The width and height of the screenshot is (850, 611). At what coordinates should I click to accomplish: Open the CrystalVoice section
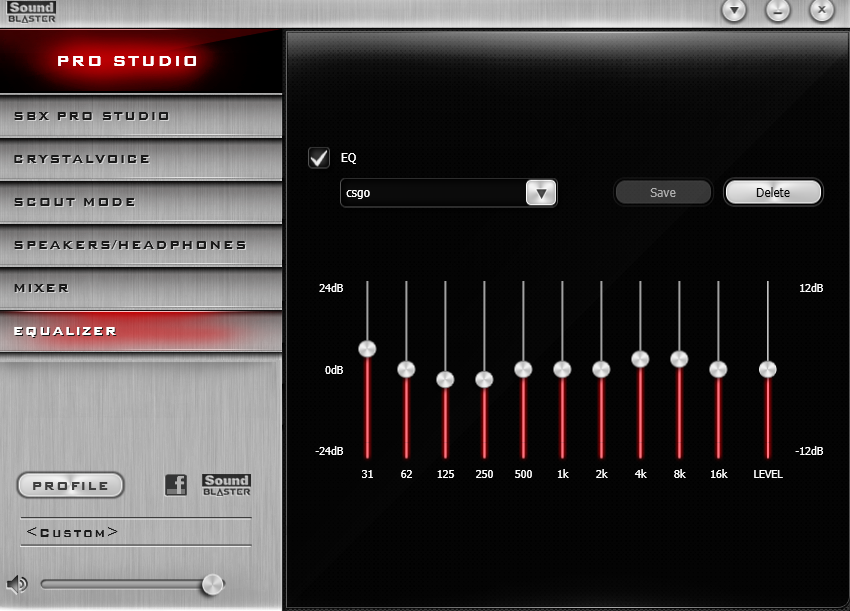pos(141,159)
